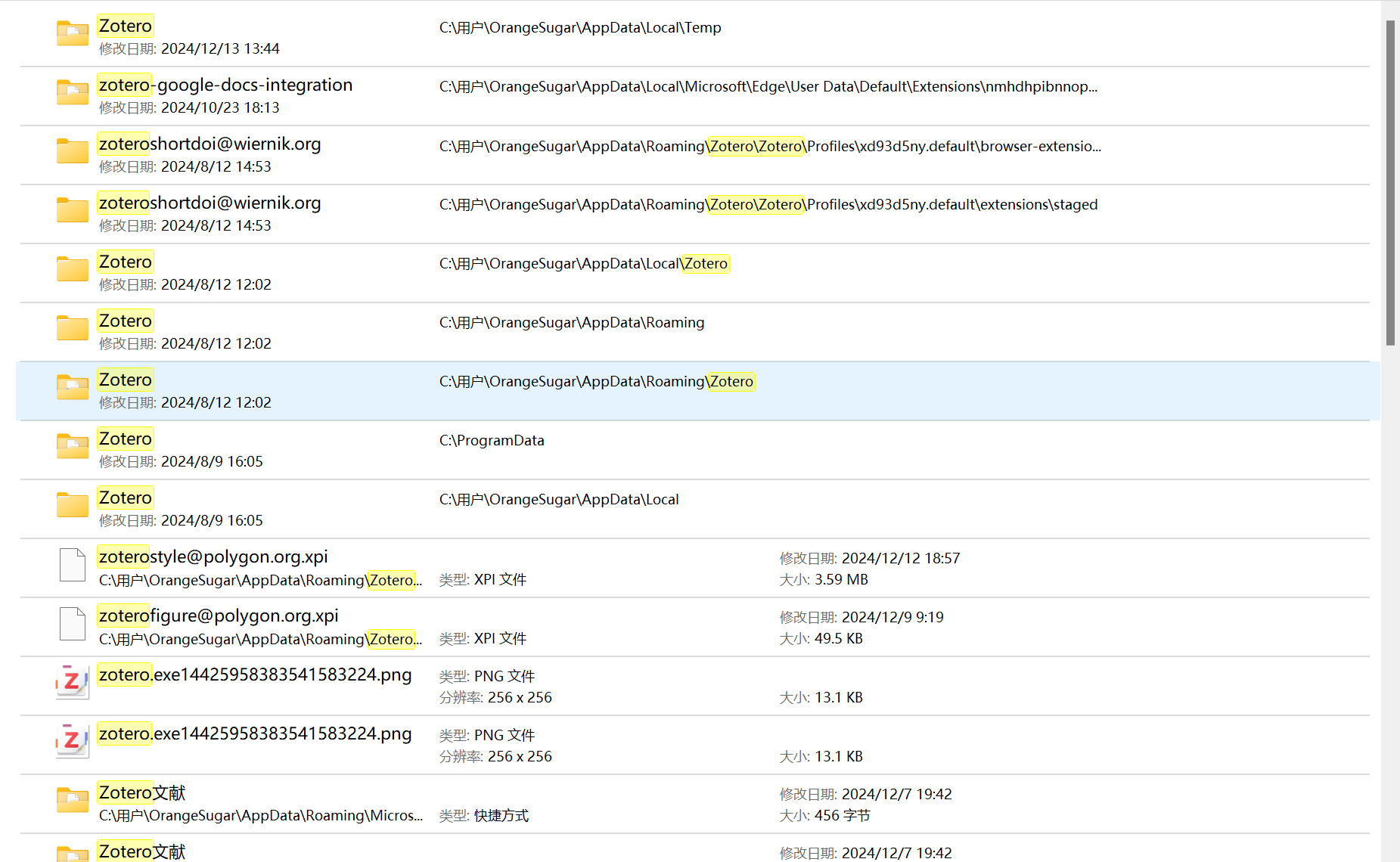Click folder icon of highlighted Roaming\Zotero row
1400x862 pixels.
pos(73,387)
